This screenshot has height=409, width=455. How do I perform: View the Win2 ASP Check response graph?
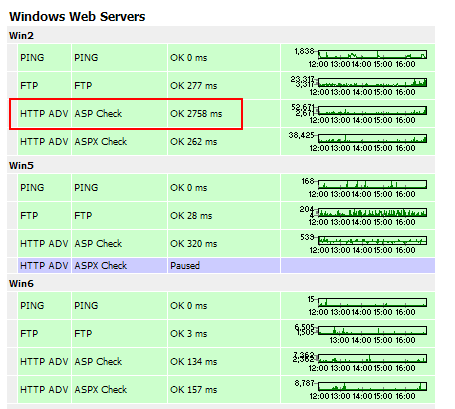[x=359, y=113]
